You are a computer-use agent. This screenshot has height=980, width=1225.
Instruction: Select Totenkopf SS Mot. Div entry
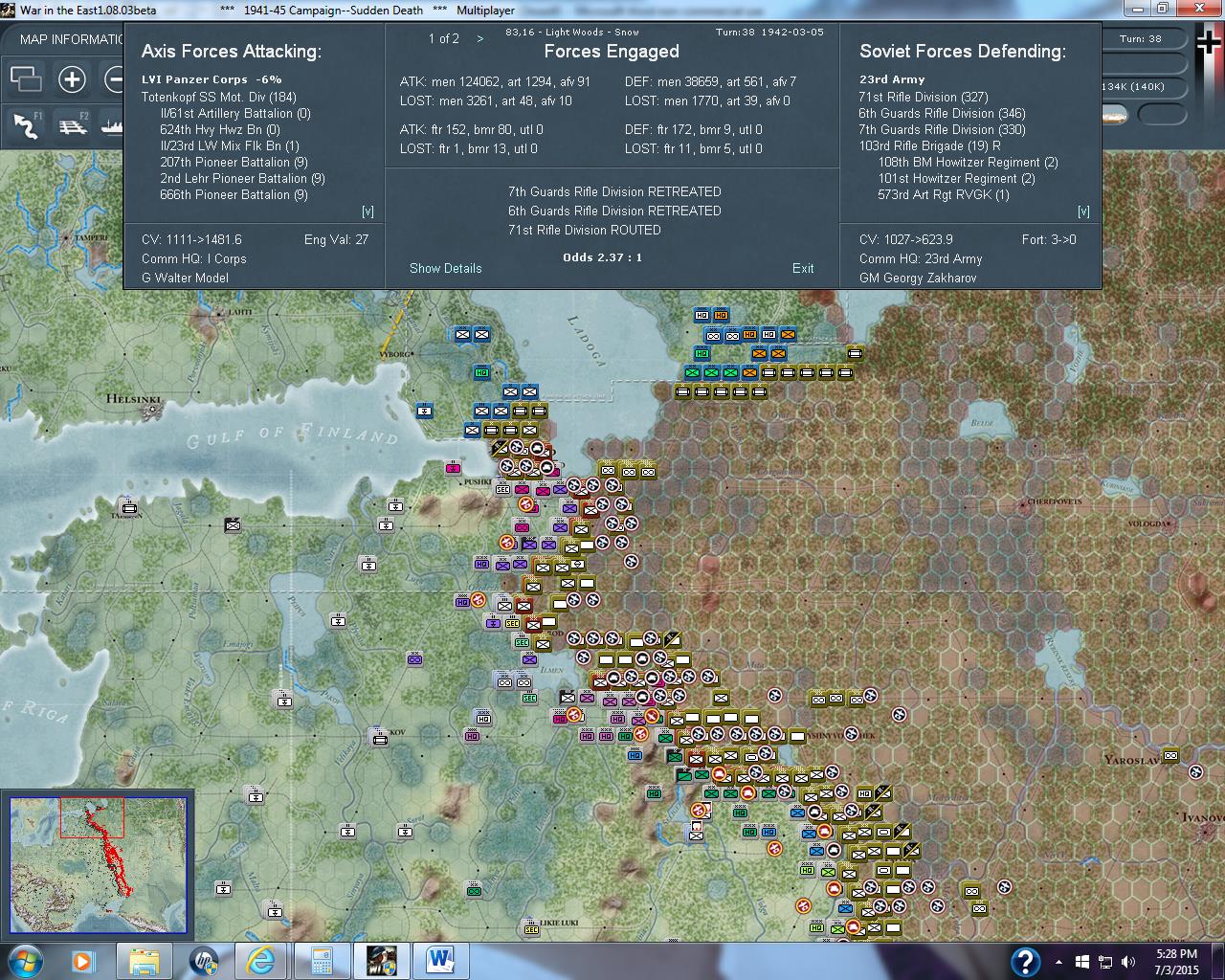(x=219, y=97)
